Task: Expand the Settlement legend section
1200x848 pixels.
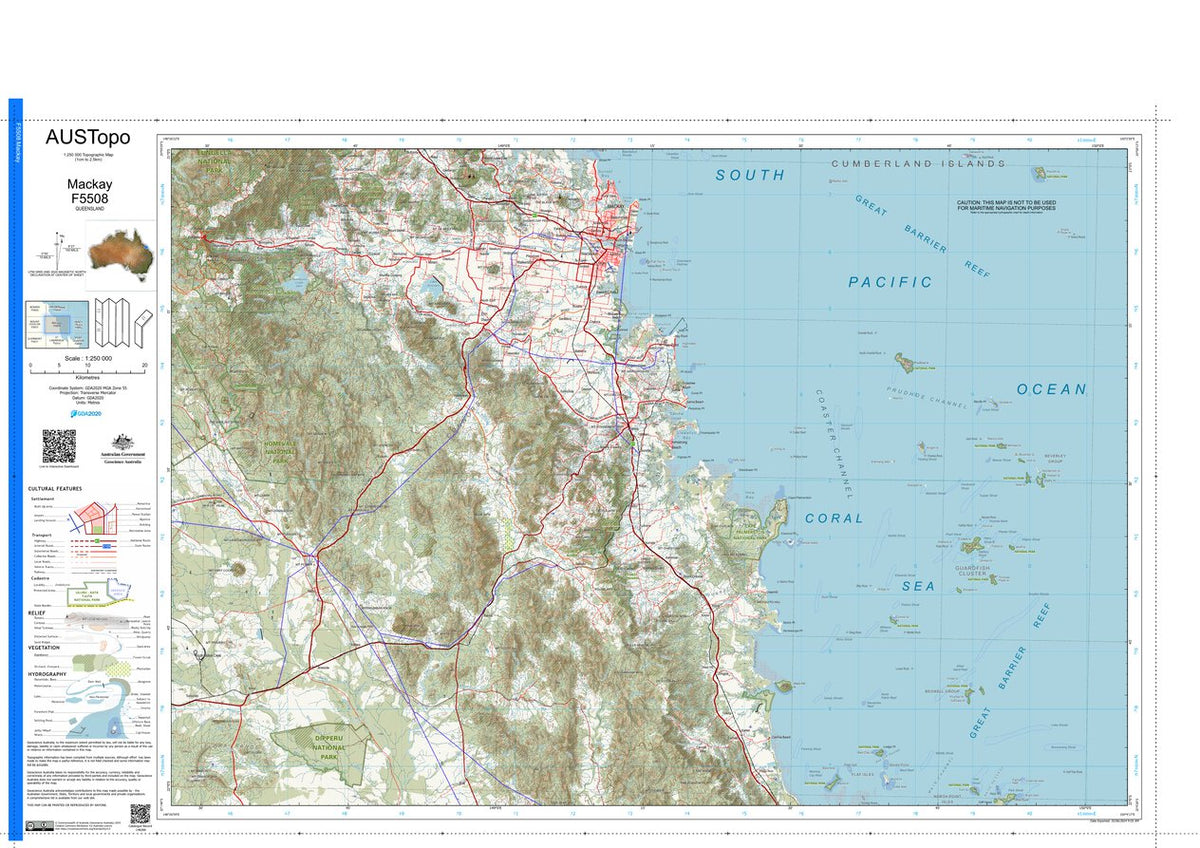Action: (41, 498)
